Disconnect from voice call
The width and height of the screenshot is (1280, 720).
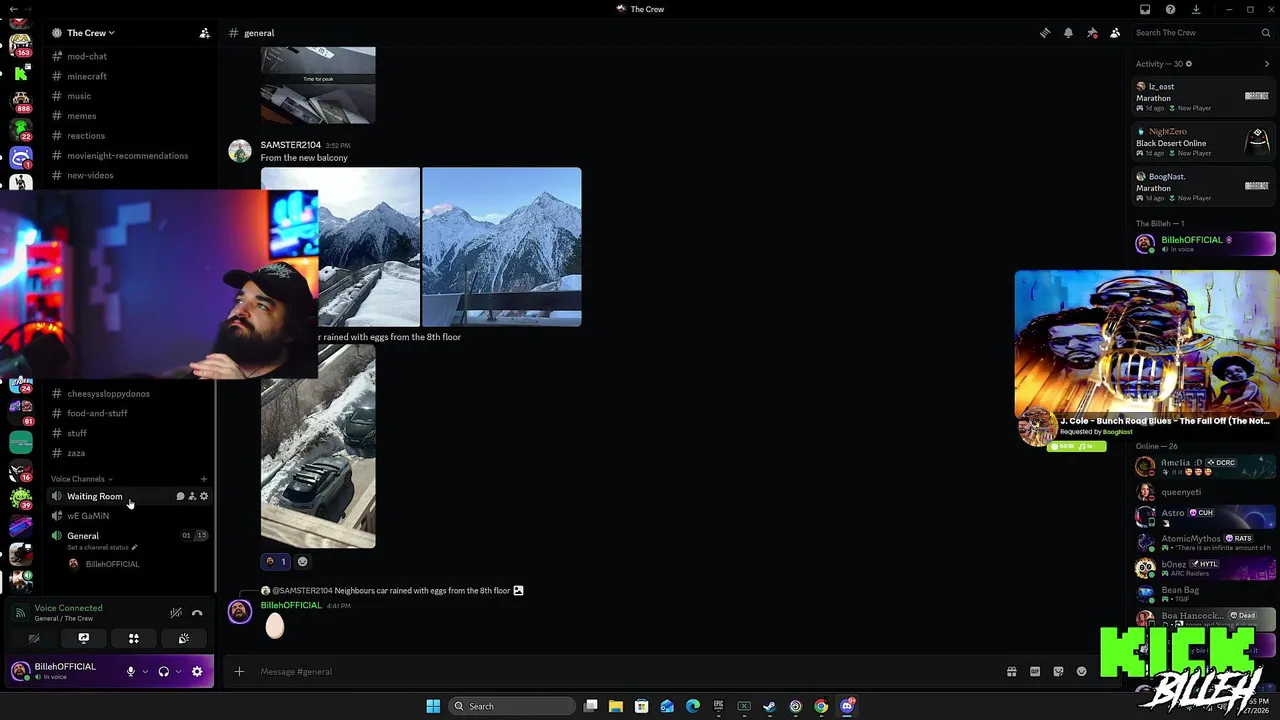pyautogui.click(x=197, y=613)
